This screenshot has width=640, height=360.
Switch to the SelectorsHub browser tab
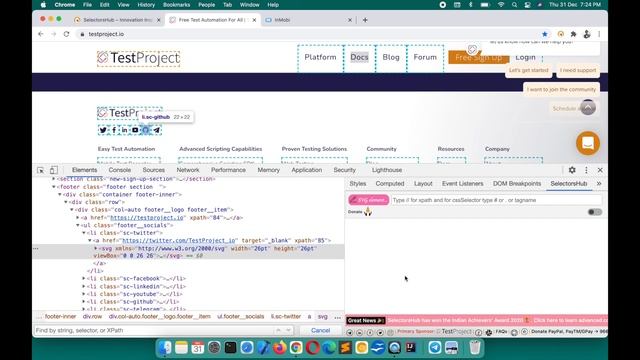coord(117,20)
